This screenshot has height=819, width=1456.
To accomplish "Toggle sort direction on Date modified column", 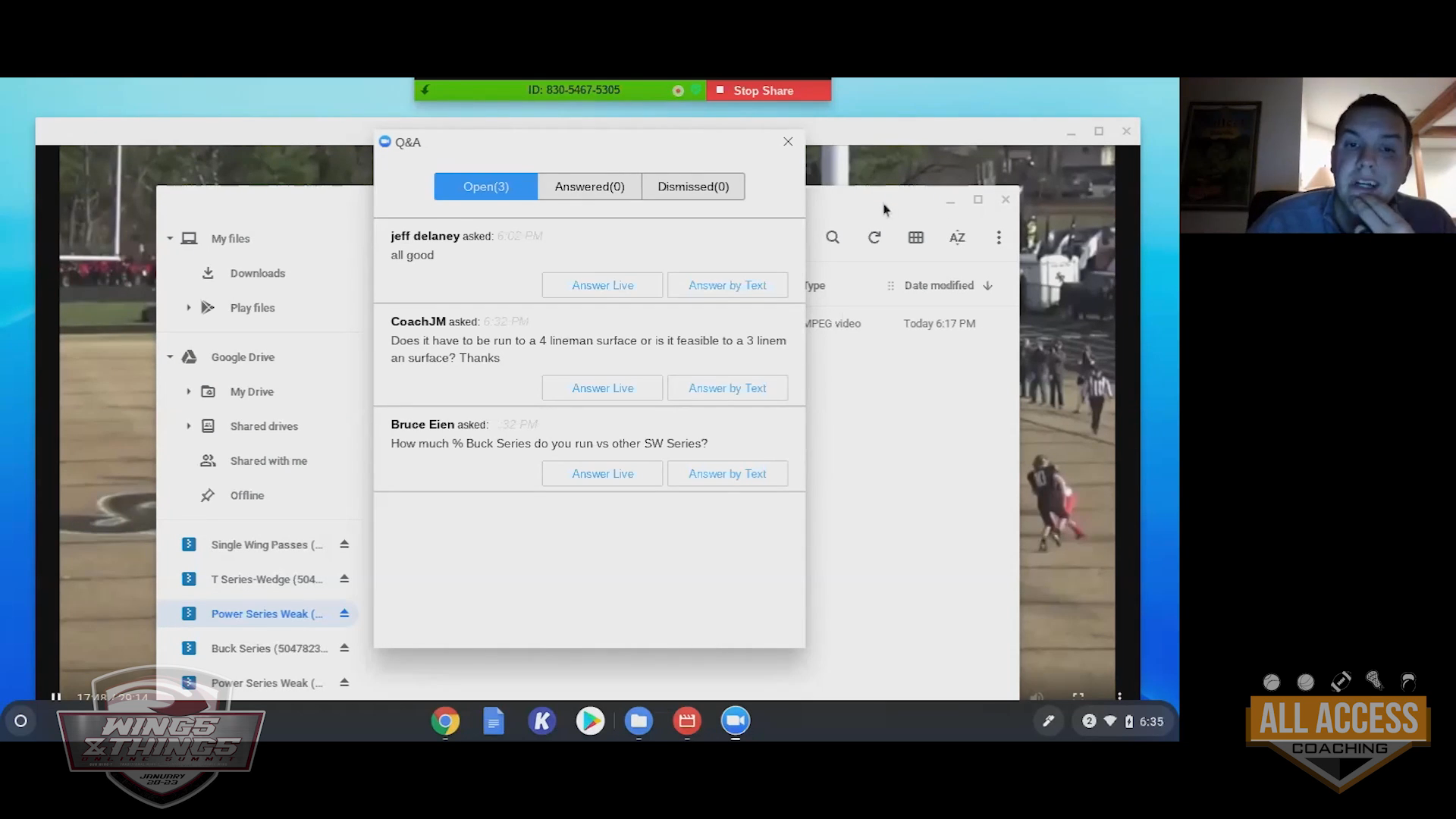I will 987,286.
